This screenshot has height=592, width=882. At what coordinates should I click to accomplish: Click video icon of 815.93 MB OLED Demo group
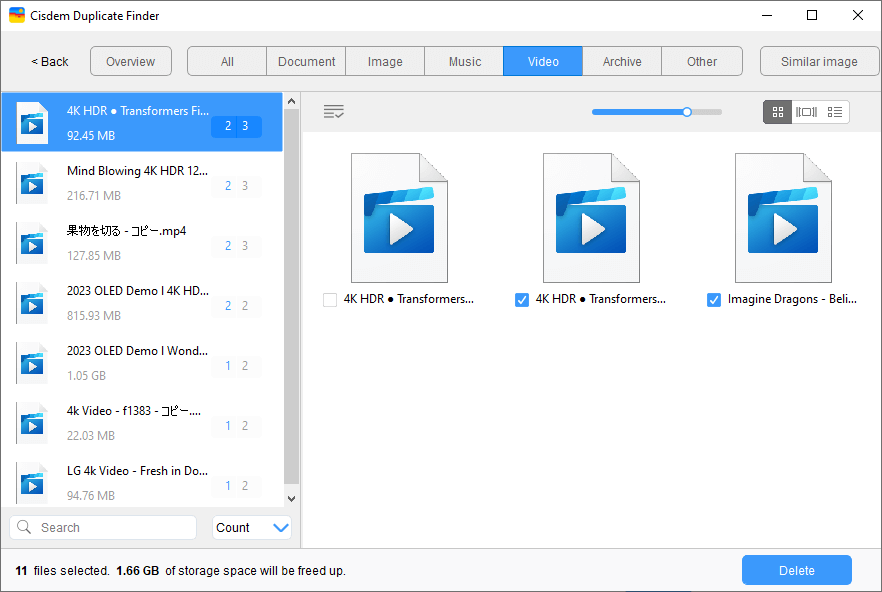click(x=32, y=303)
